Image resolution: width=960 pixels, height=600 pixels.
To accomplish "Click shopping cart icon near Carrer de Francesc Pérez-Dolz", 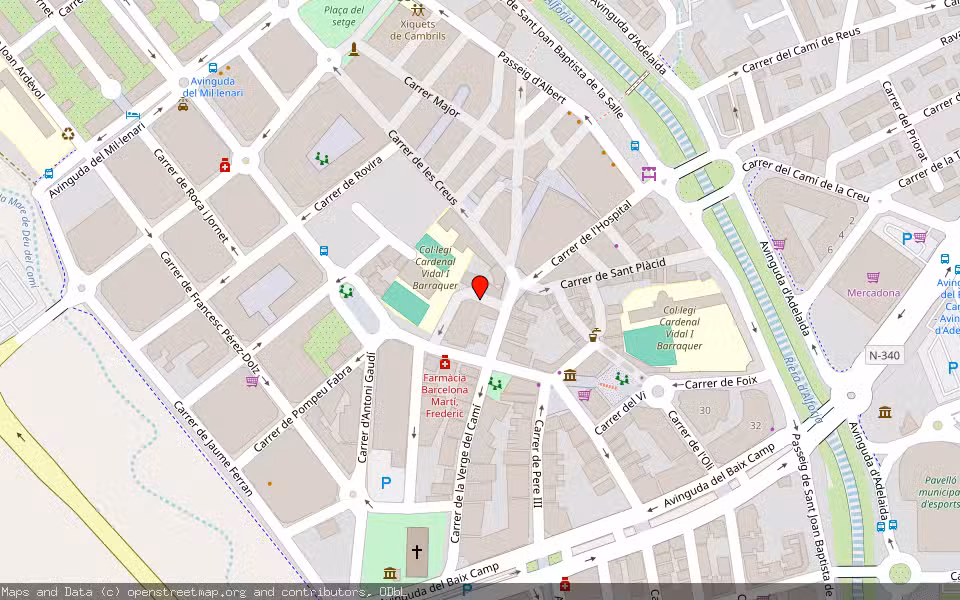I will point(252,381).
